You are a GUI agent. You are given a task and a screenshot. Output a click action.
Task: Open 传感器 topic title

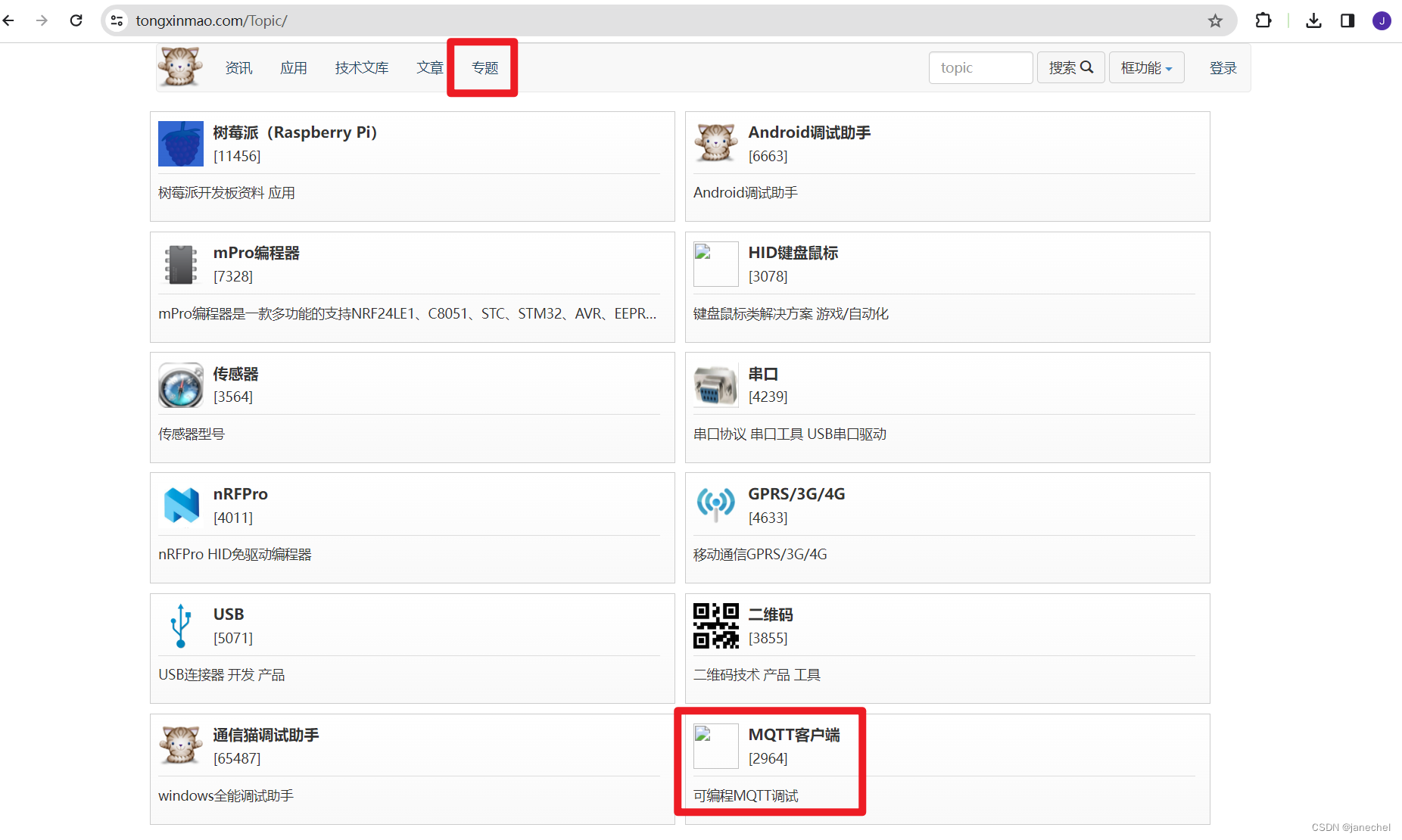coord(235,374)
